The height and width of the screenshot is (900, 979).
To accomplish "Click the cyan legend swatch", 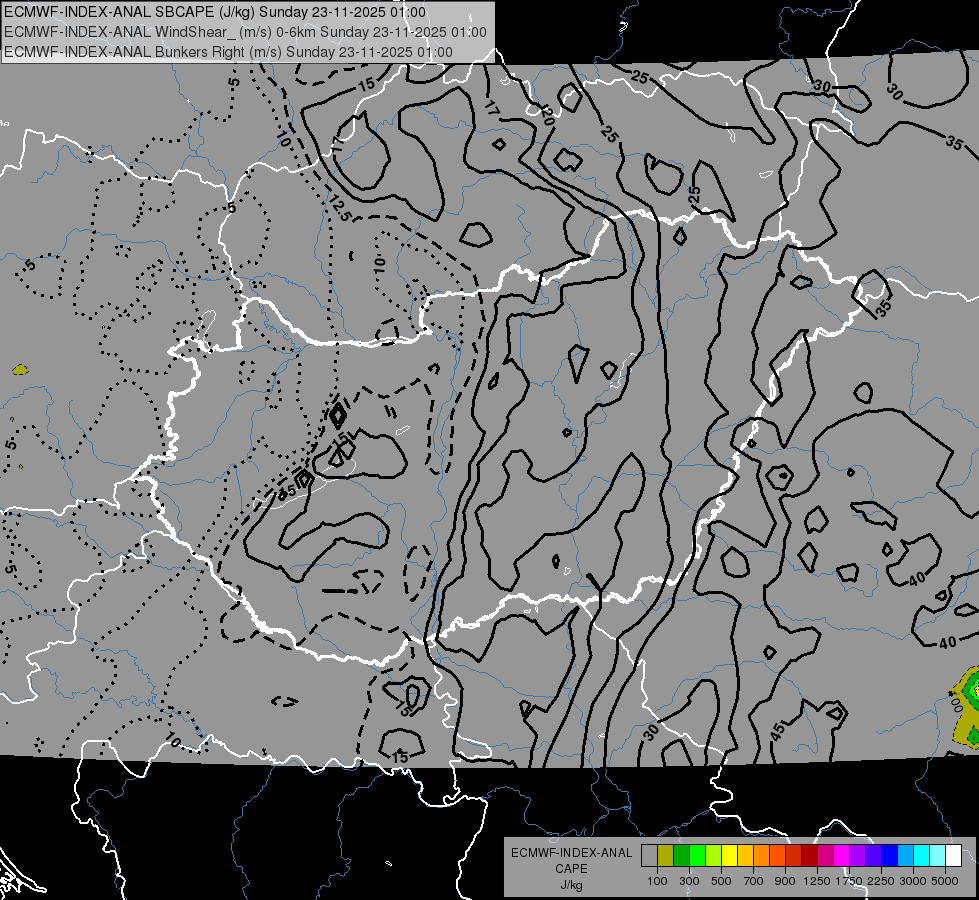I will point(922,855).
